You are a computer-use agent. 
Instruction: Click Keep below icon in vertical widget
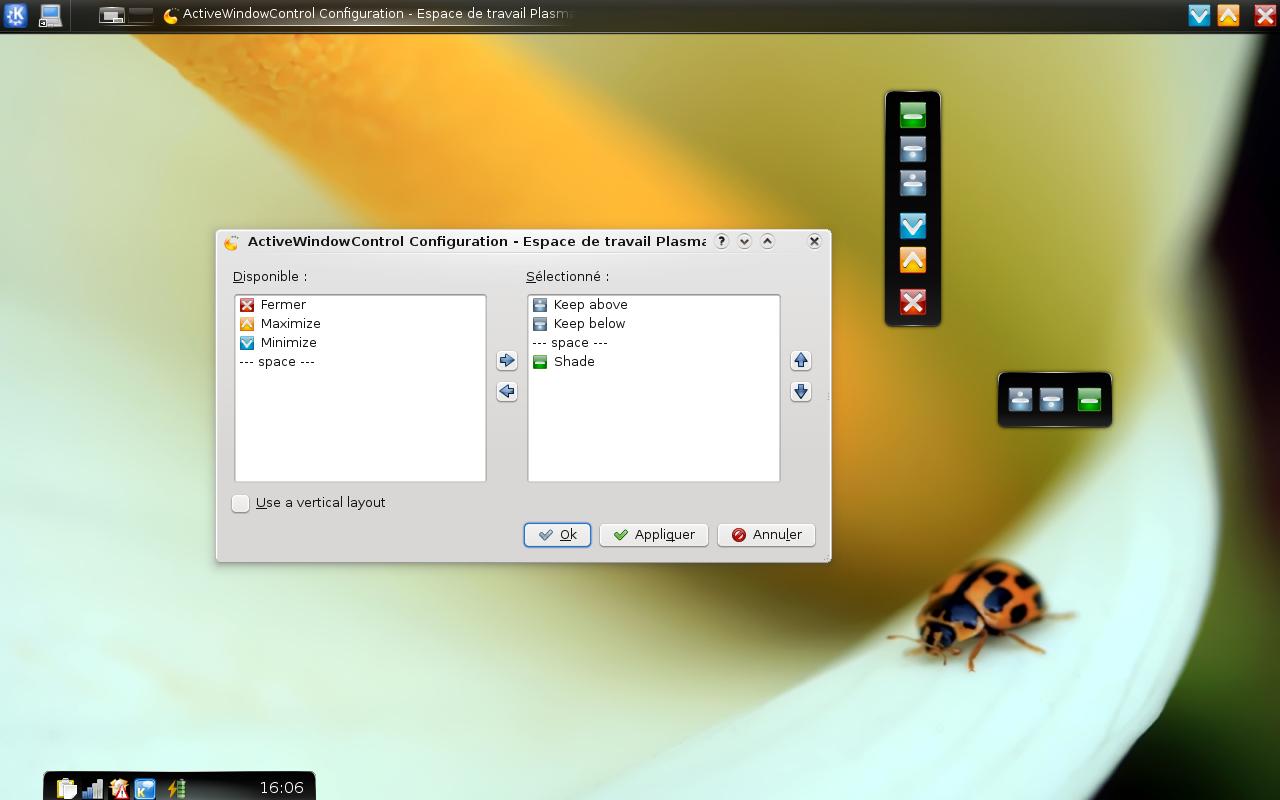click(x=912, y=149)
